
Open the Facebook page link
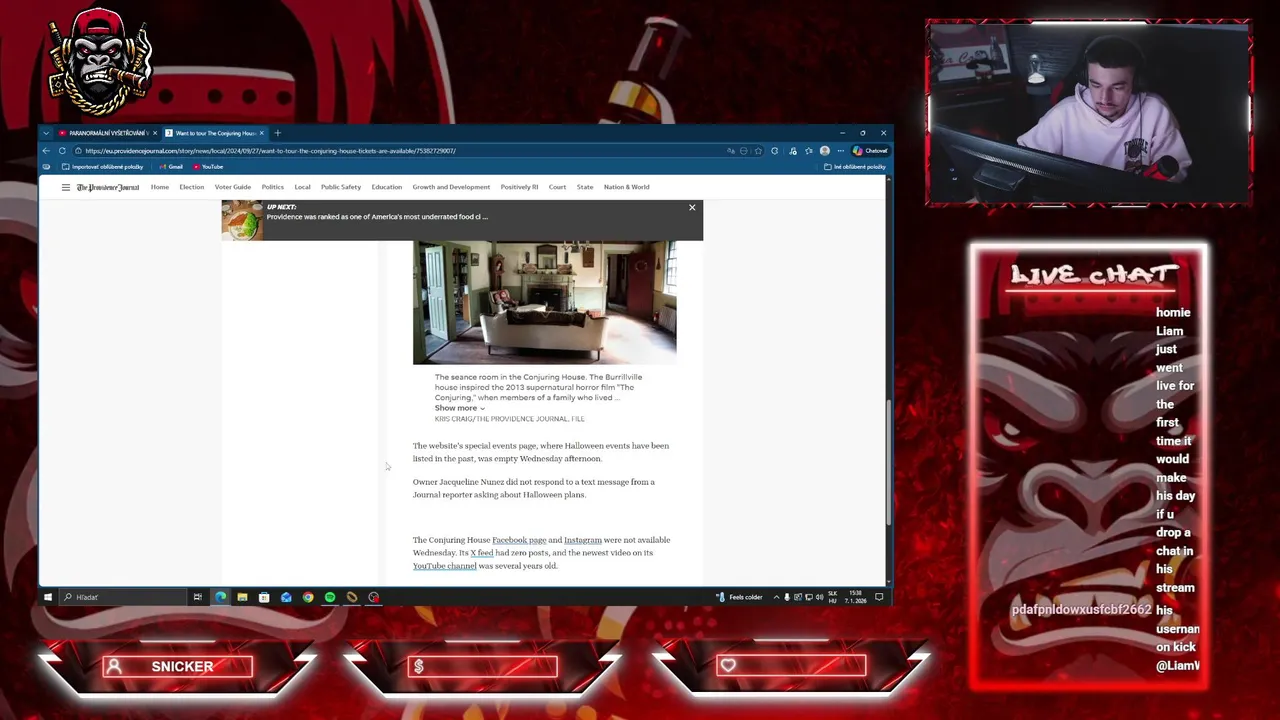coord(519,540)
